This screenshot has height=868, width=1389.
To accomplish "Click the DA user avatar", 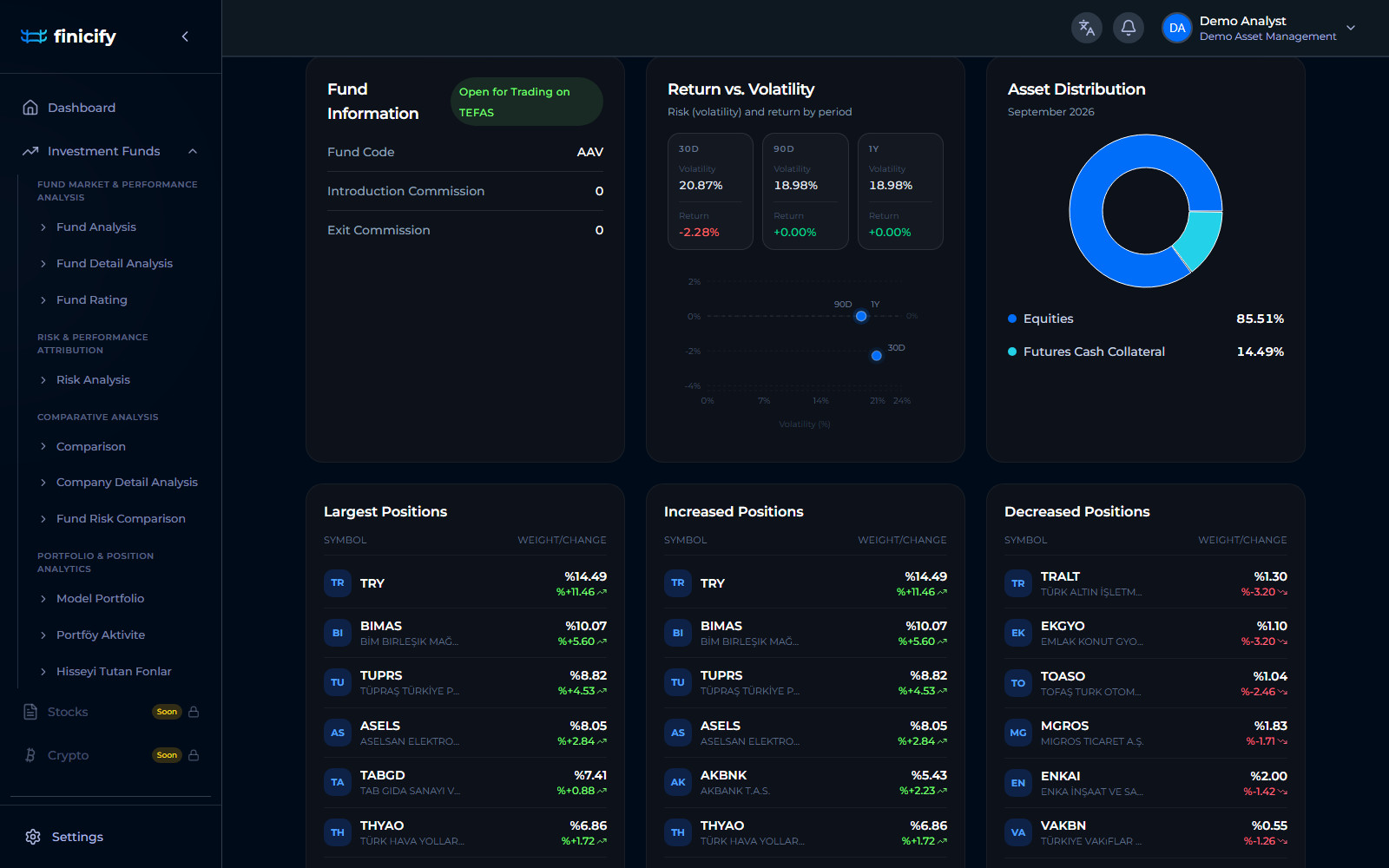I will pos(1177,28).
